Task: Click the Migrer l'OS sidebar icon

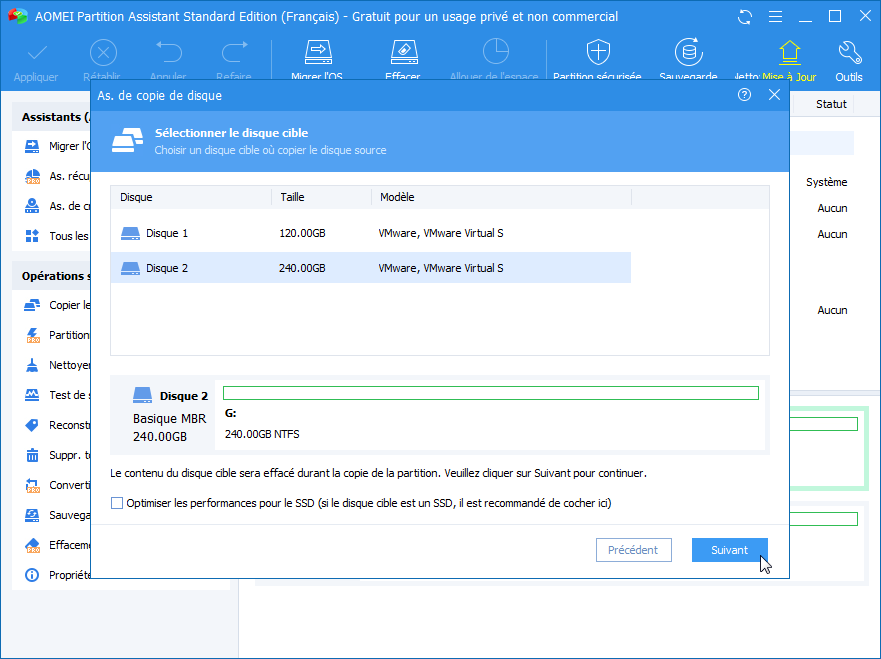Action: tap(32, 146)
